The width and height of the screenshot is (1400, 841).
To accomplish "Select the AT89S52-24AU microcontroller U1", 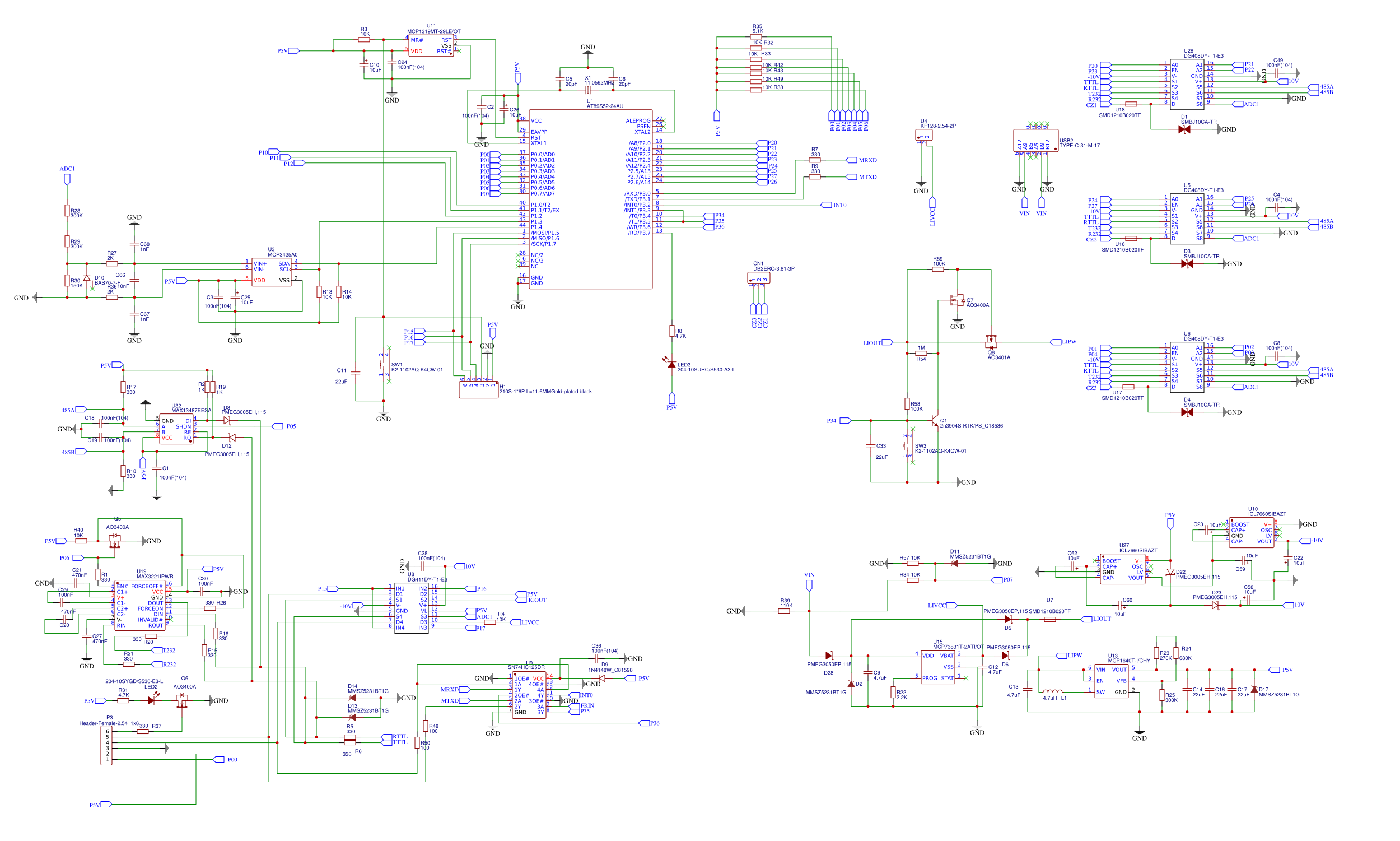I will 590,199.
